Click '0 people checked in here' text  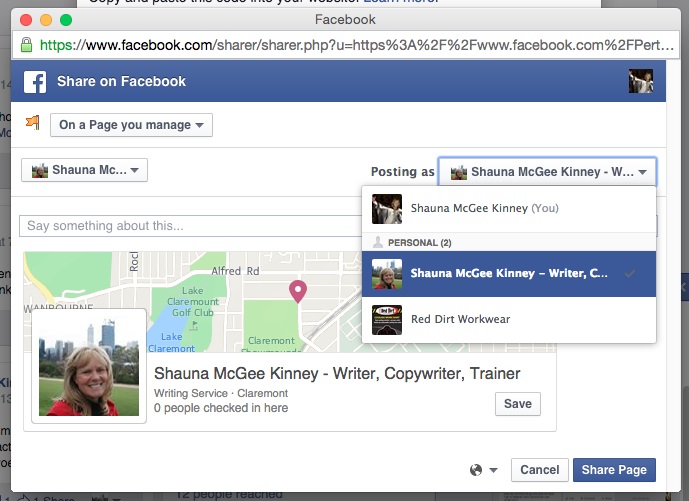221,408
